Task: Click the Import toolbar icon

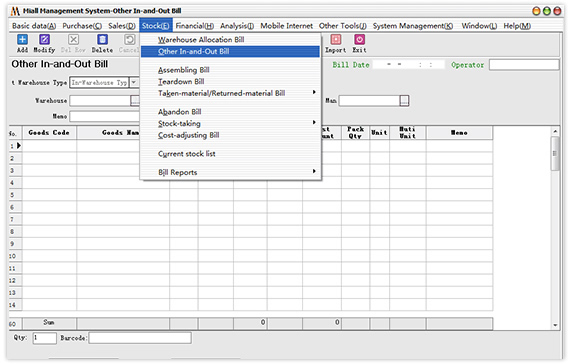Action: pyautogui.click(x=336, y=40)
